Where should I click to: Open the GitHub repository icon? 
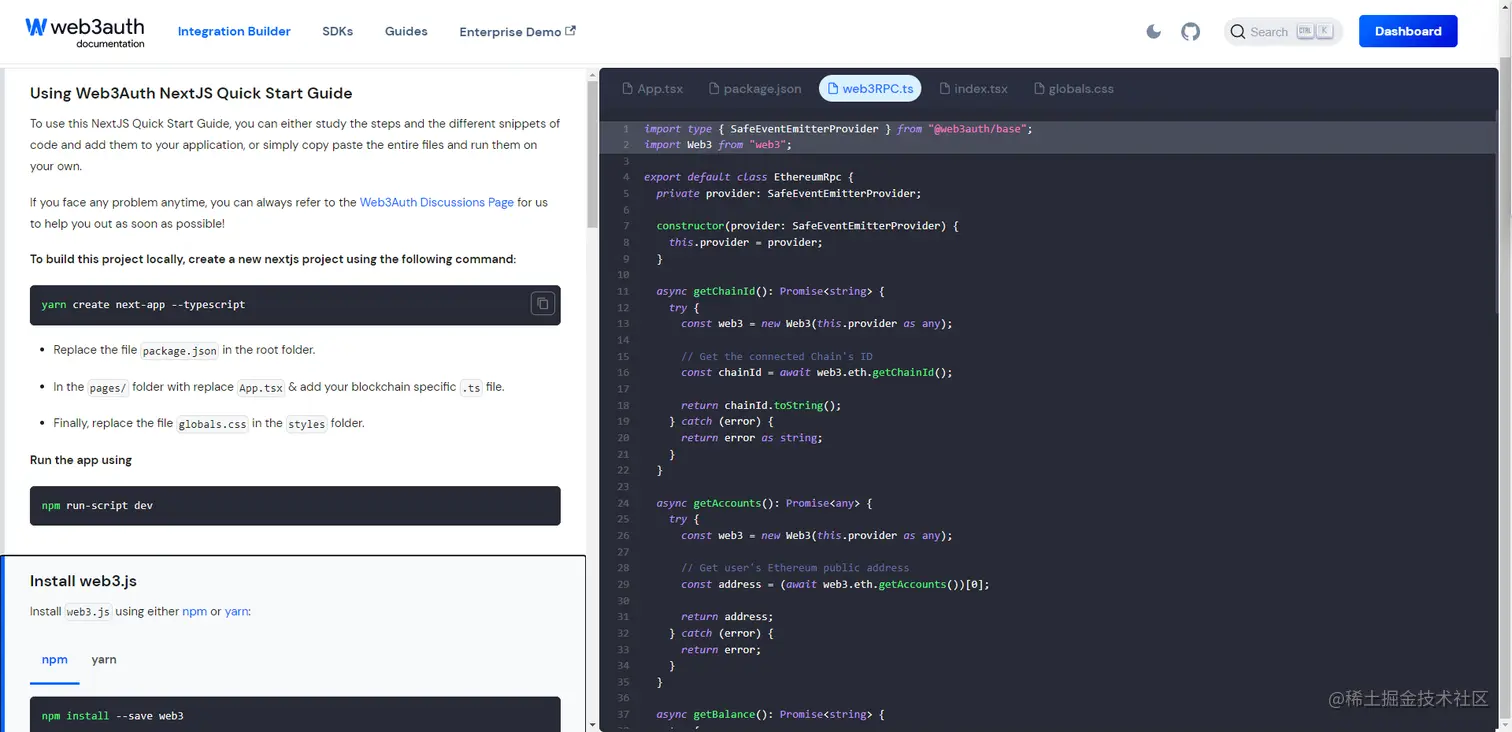point(1190,32)
